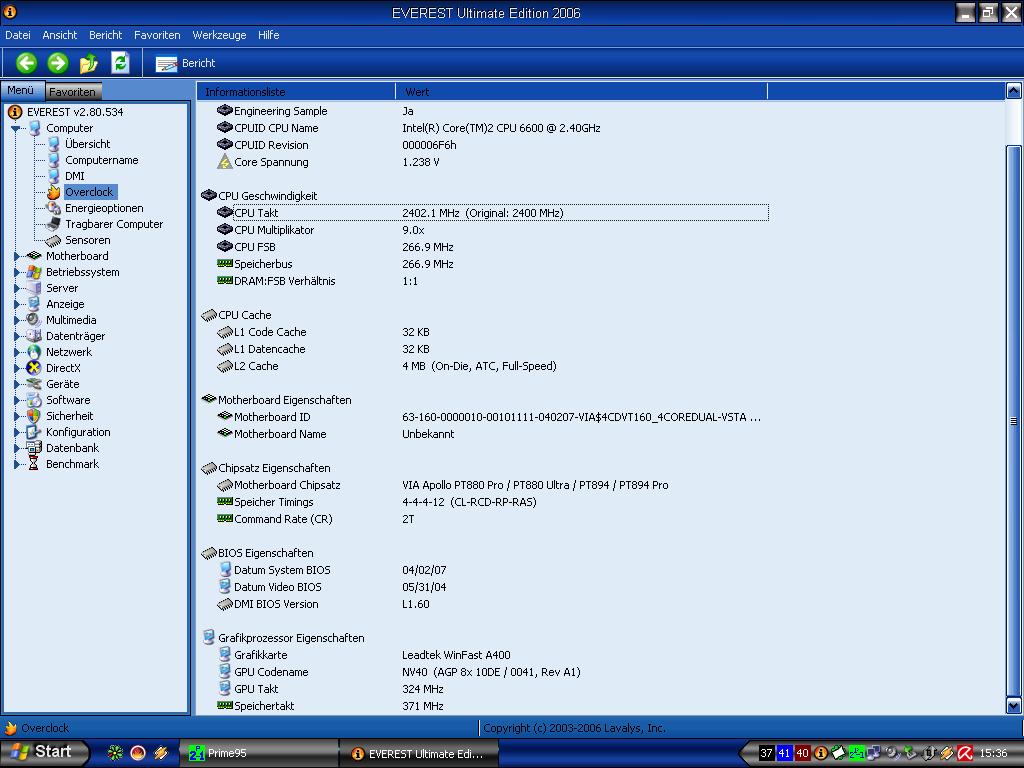Expand the Server tree node
This screenshot has height=768, width=1024.
pos(17,288)
